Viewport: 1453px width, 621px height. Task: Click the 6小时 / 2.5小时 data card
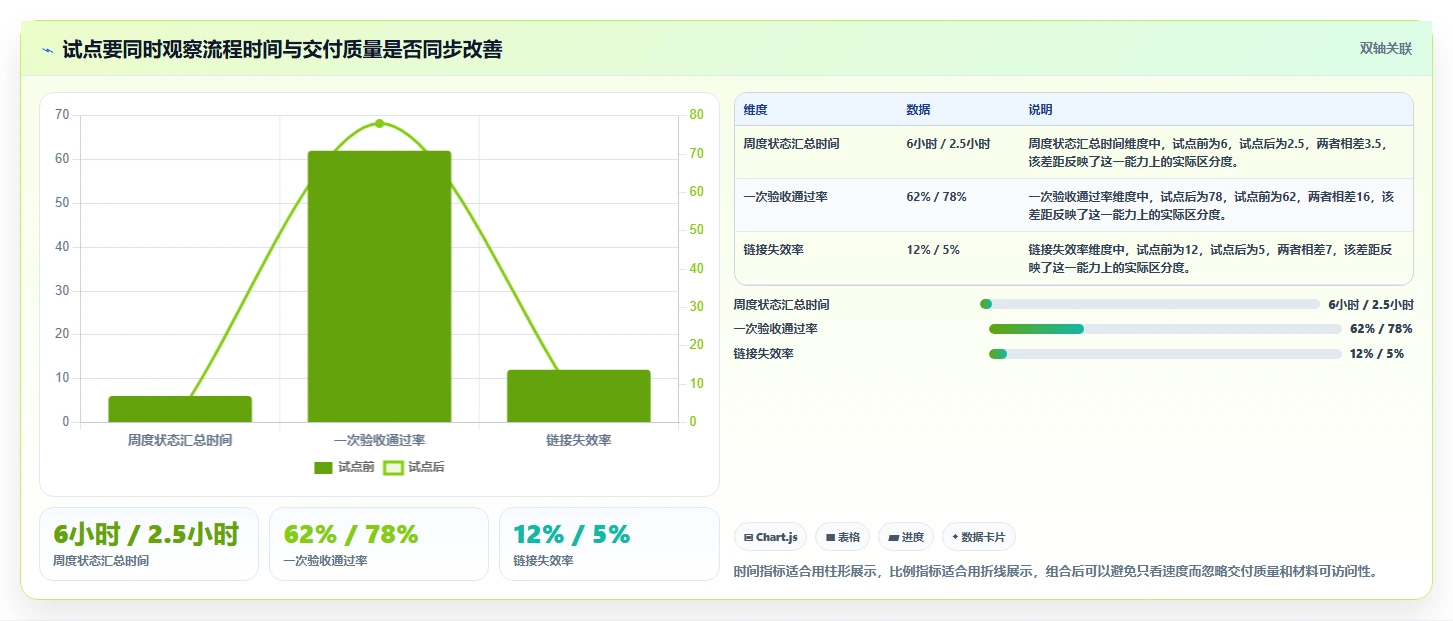[148, 544]
